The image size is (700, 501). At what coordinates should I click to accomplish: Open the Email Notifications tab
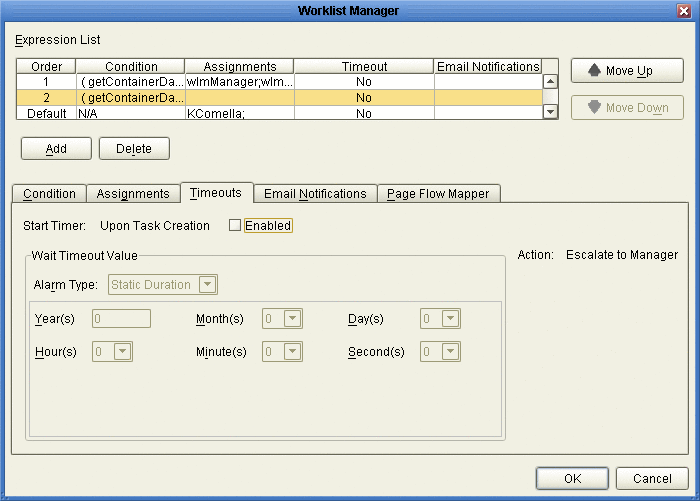315,194
